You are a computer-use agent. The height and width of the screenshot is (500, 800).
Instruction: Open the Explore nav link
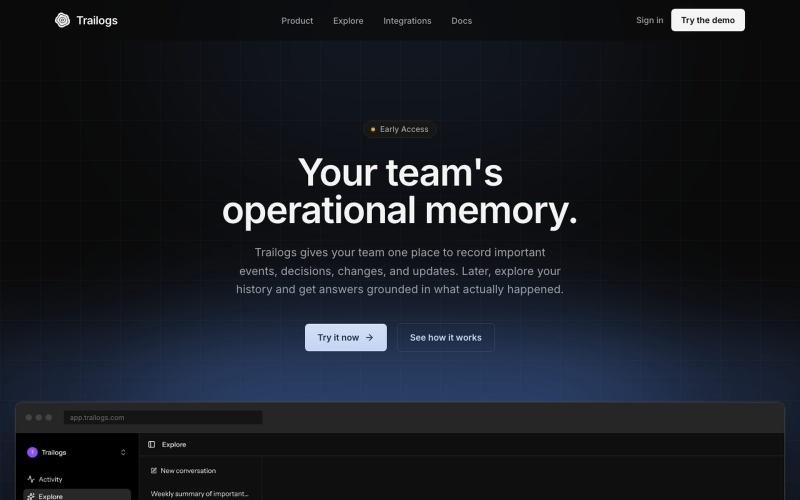(x=348, y=21)
